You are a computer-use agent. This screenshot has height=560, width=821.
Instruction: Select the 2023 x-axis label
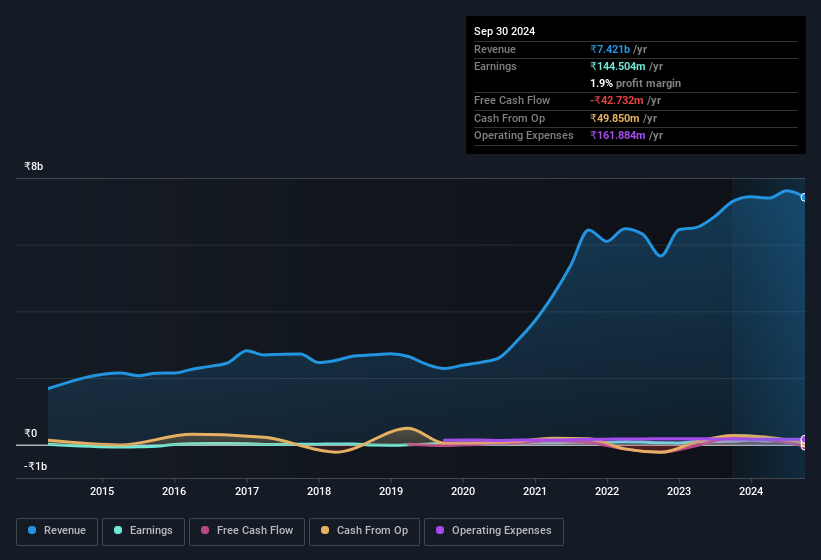click(x=679, y=491)
